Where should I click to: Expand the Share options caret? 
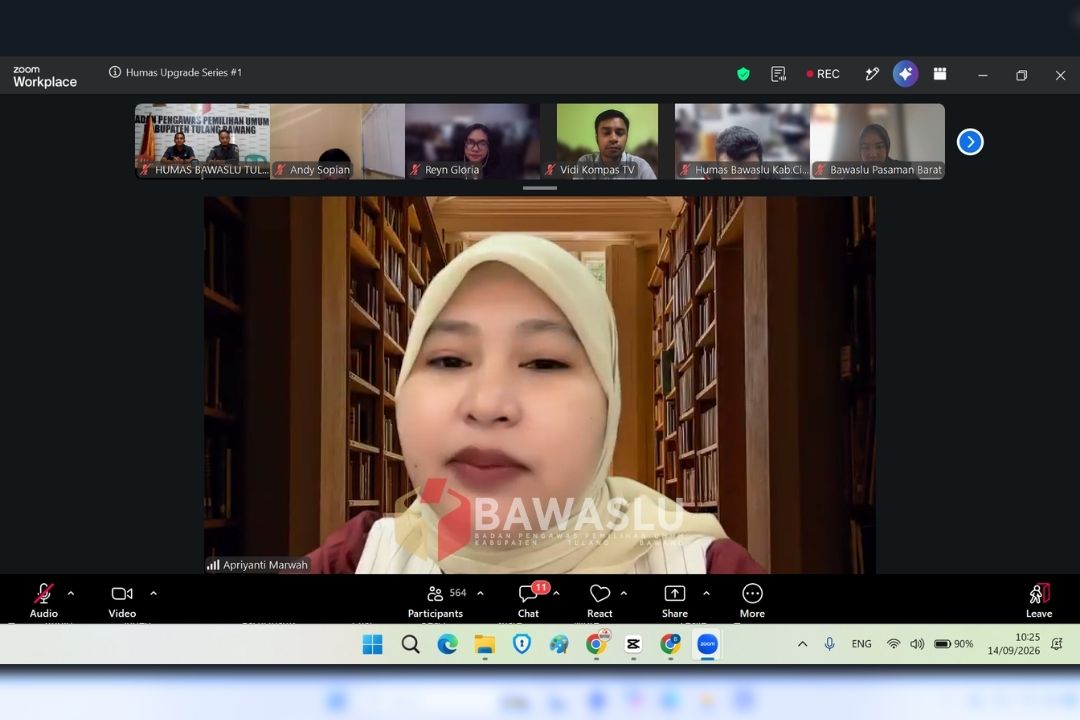pyautogui.click(x=706, y=593)
